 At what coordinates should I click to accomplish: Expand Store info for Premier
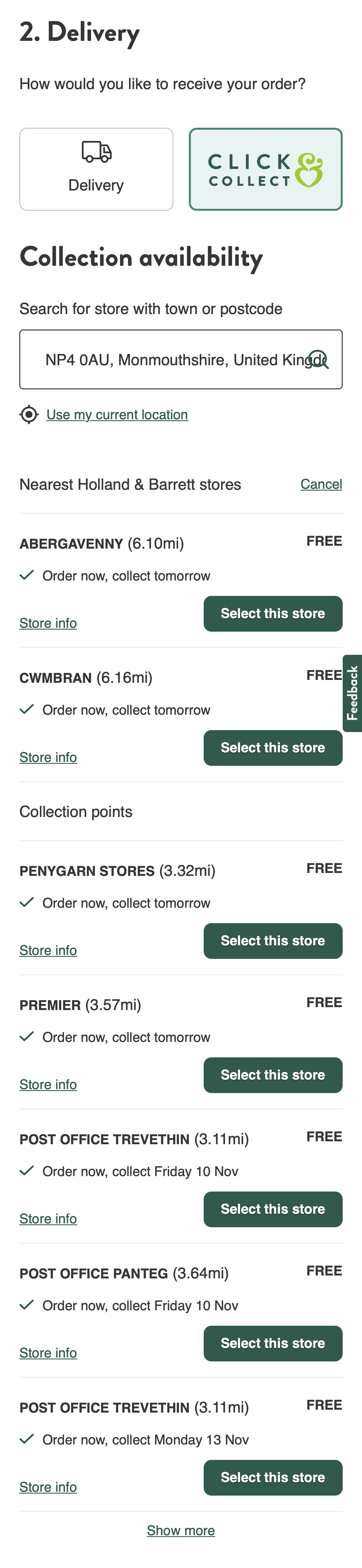coord(48,1083)
